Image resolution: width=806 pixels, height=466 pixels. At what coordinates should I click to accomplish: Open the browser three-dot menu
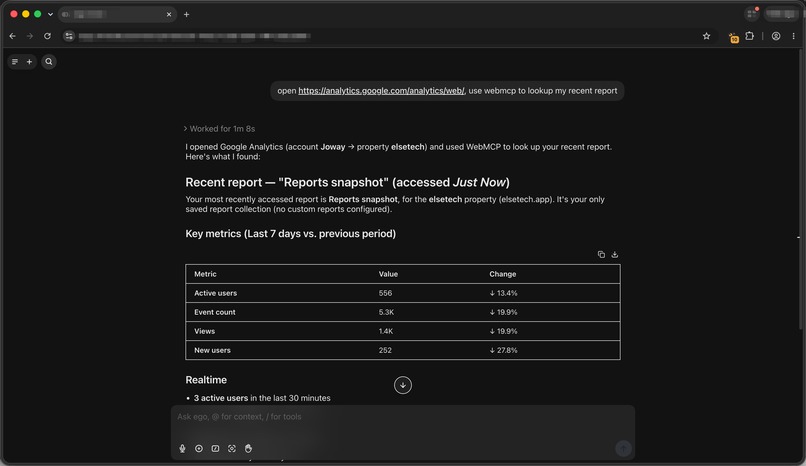click(793, 36)
